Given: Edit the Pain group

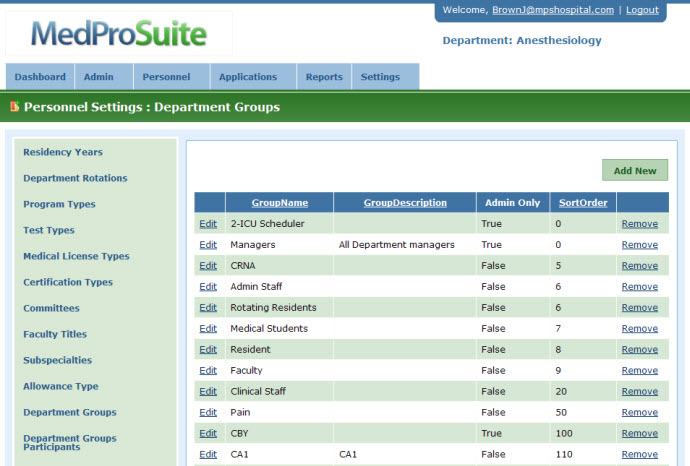Looking at the screenshot, I should coord(208,412).
